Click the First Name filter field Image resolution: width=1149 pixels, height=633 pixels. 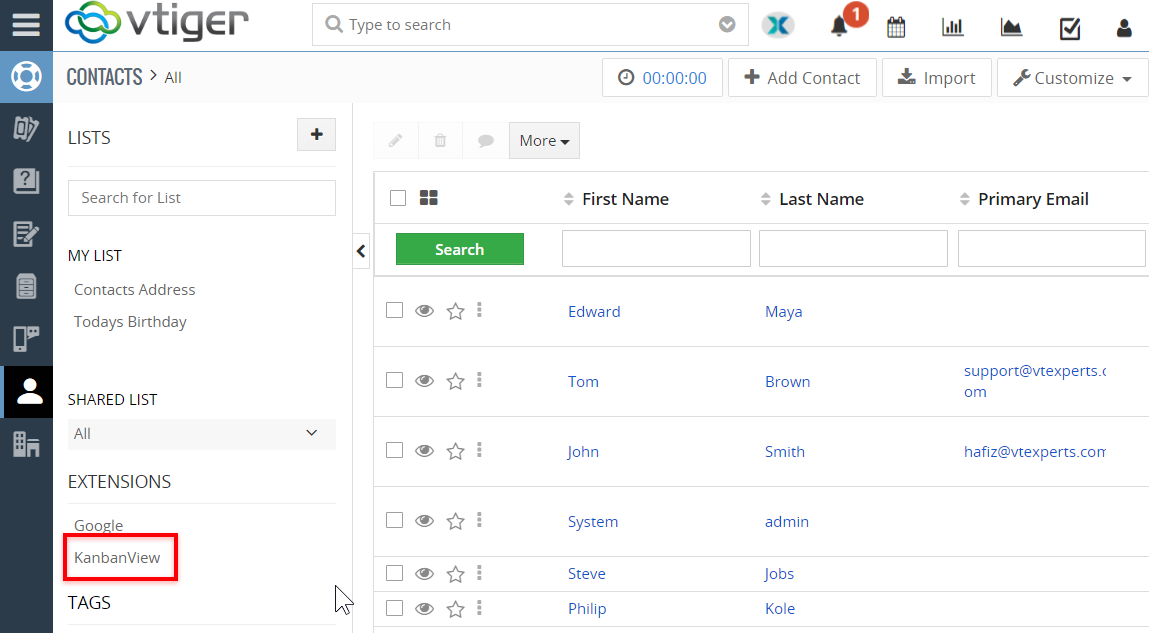pos(657,248)
